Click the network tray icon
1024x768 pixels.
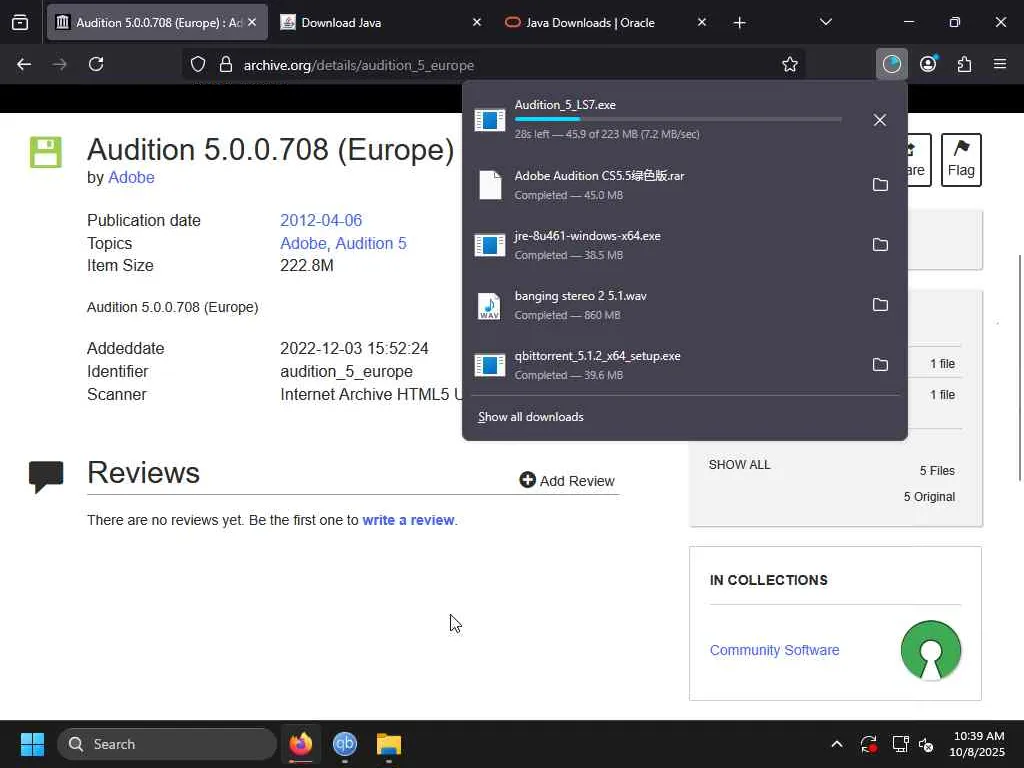point(901,744)
